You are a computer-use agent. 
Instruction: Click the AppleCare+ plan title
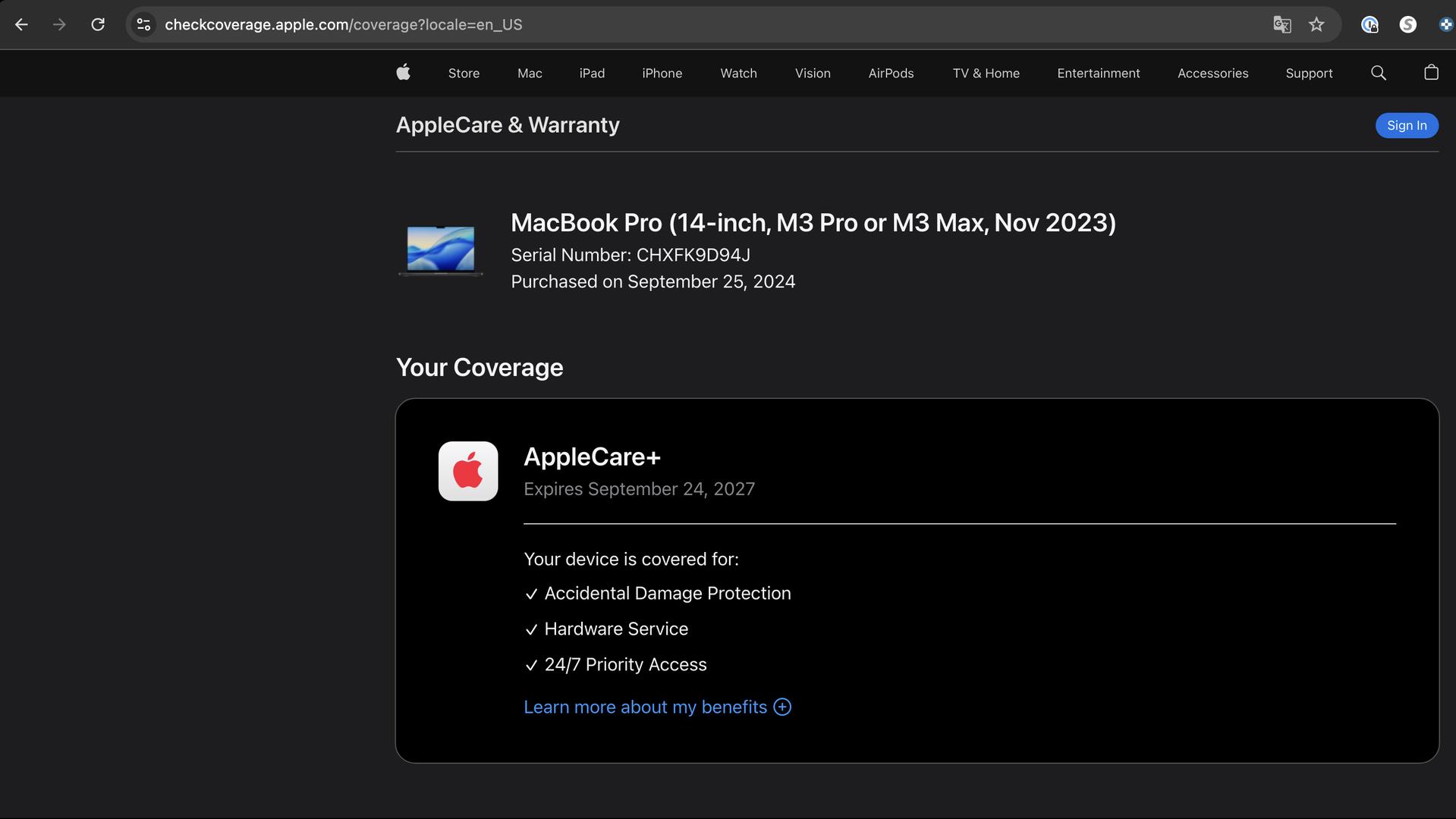tap(592, 457)
